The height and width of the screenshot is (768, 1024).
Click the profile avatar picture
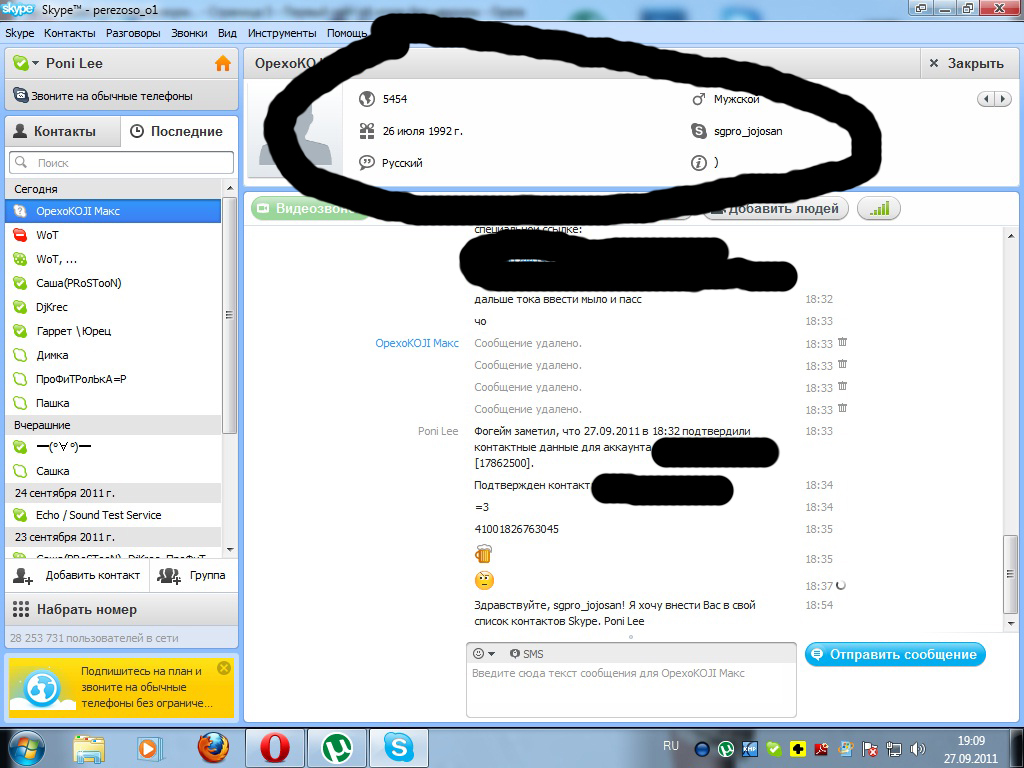click(x=295, y=129)
